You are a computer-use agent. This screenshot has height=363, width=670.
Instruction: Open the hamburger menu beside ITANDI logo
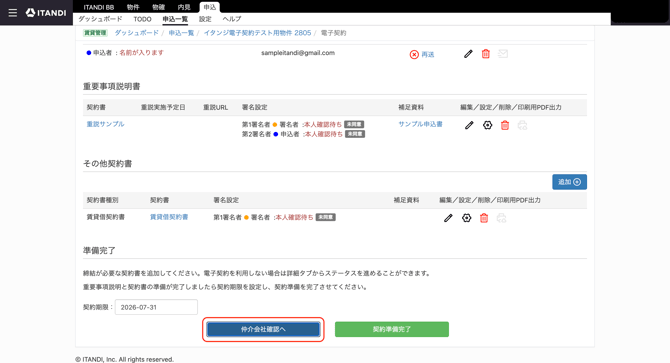click(x=13, y=13)
